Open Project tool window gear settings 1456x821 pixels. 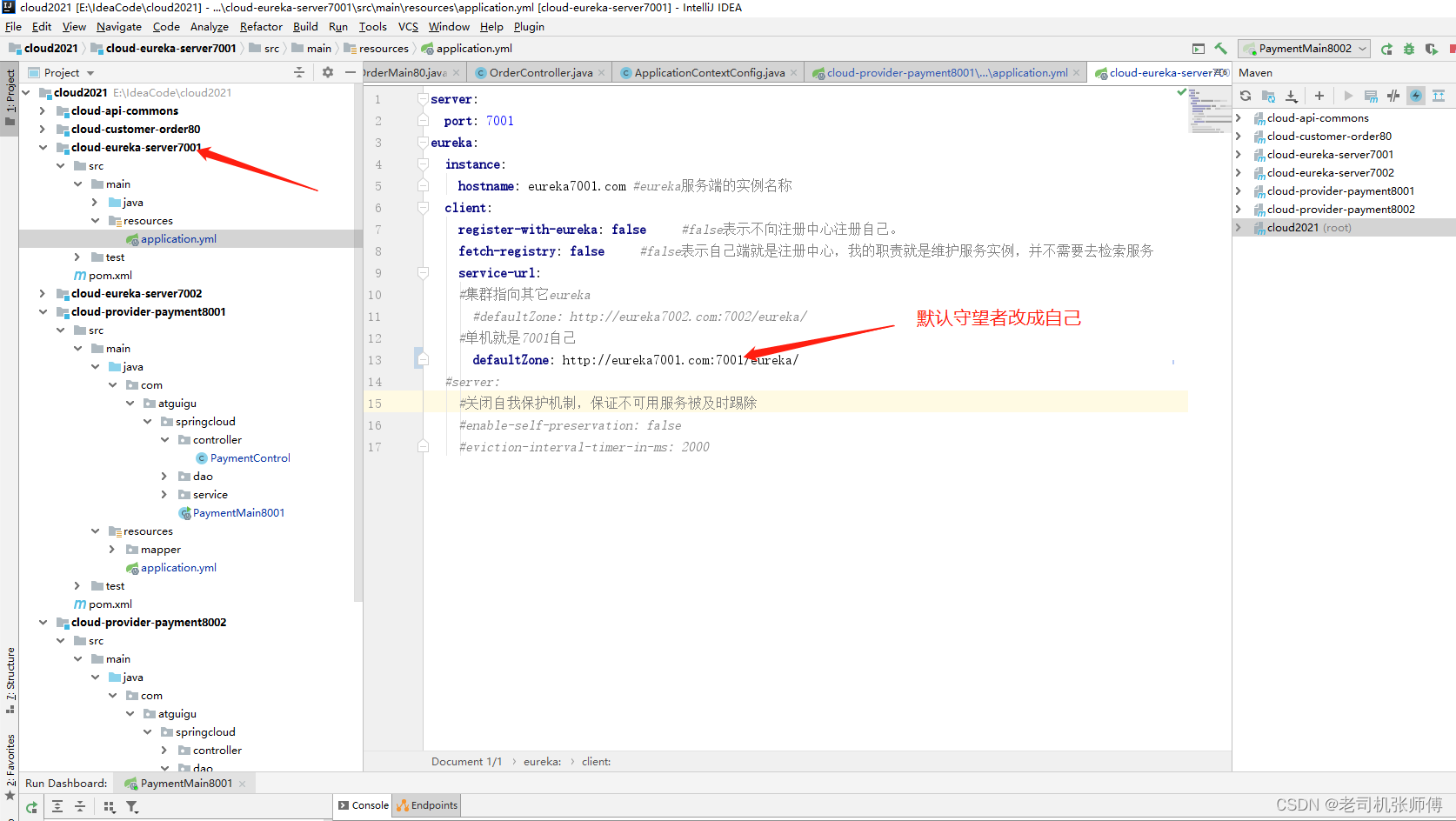click(x=328, y=72)
